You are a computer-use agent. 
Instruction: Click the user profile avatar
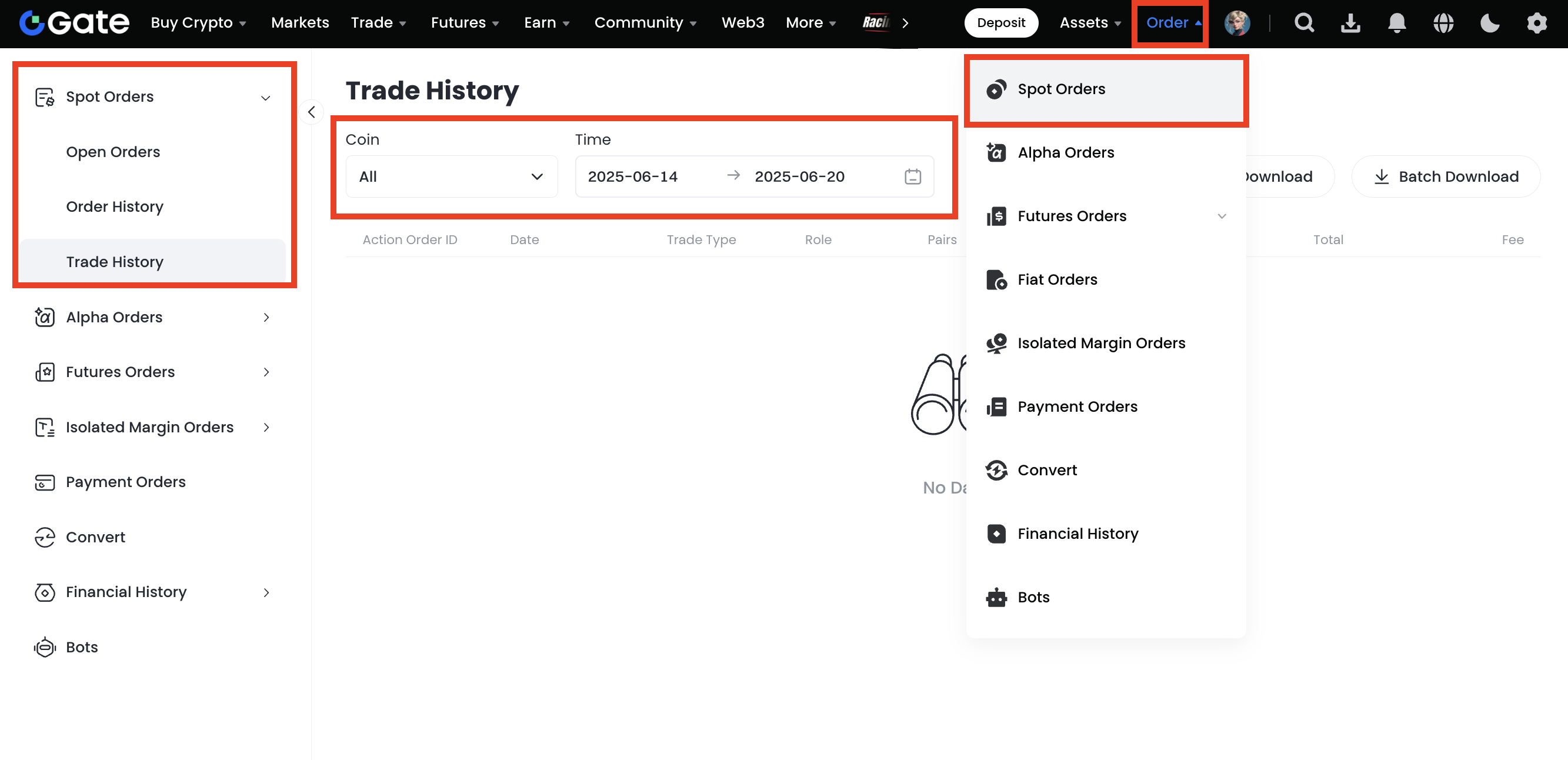click(x=1237, y=23)
